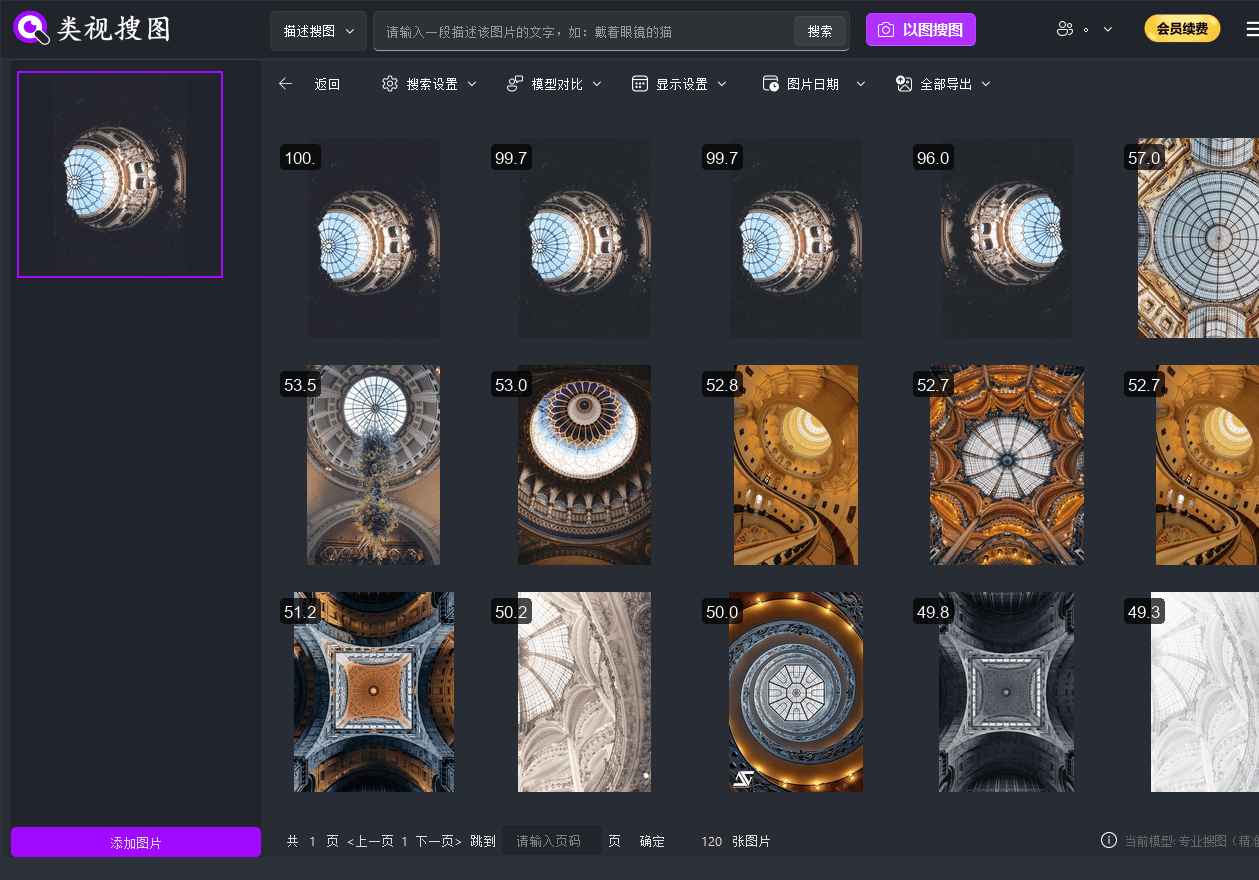
Task: Click the user account icon
Action: pos(1064,30)
